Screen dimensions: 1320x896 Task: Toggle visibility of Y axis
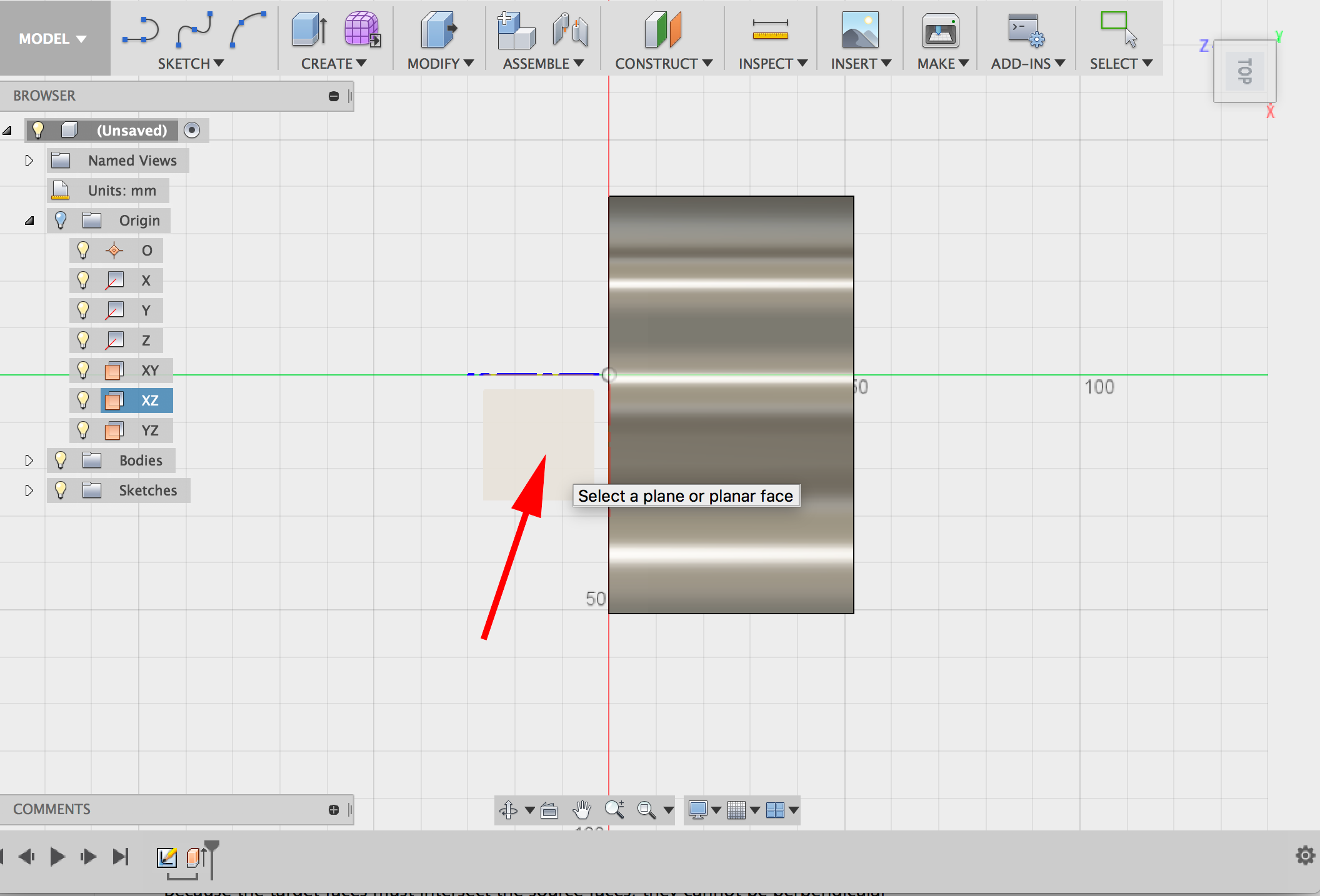(83, 310)
